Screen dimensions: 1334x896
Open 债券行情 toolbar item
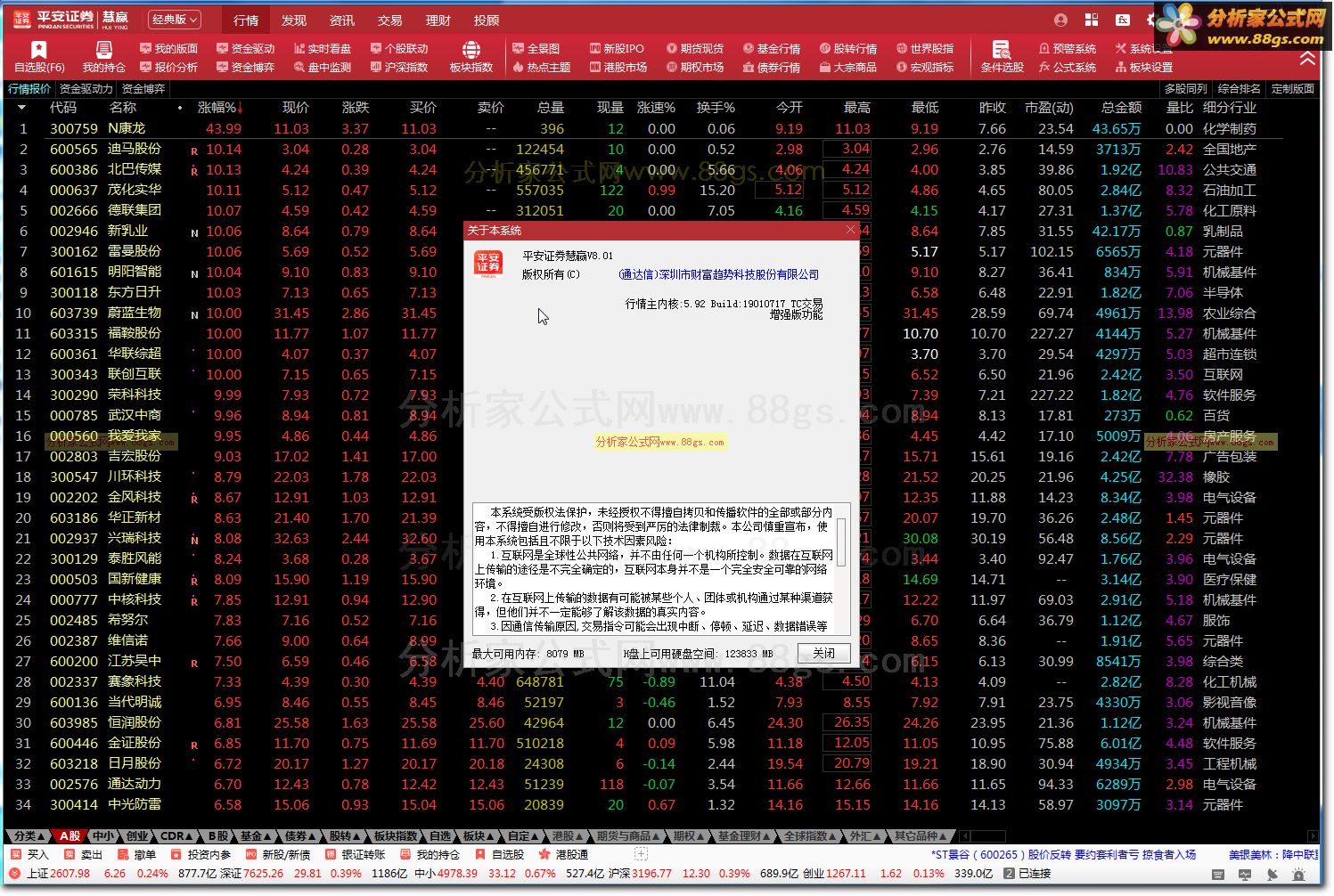[771, 67]
